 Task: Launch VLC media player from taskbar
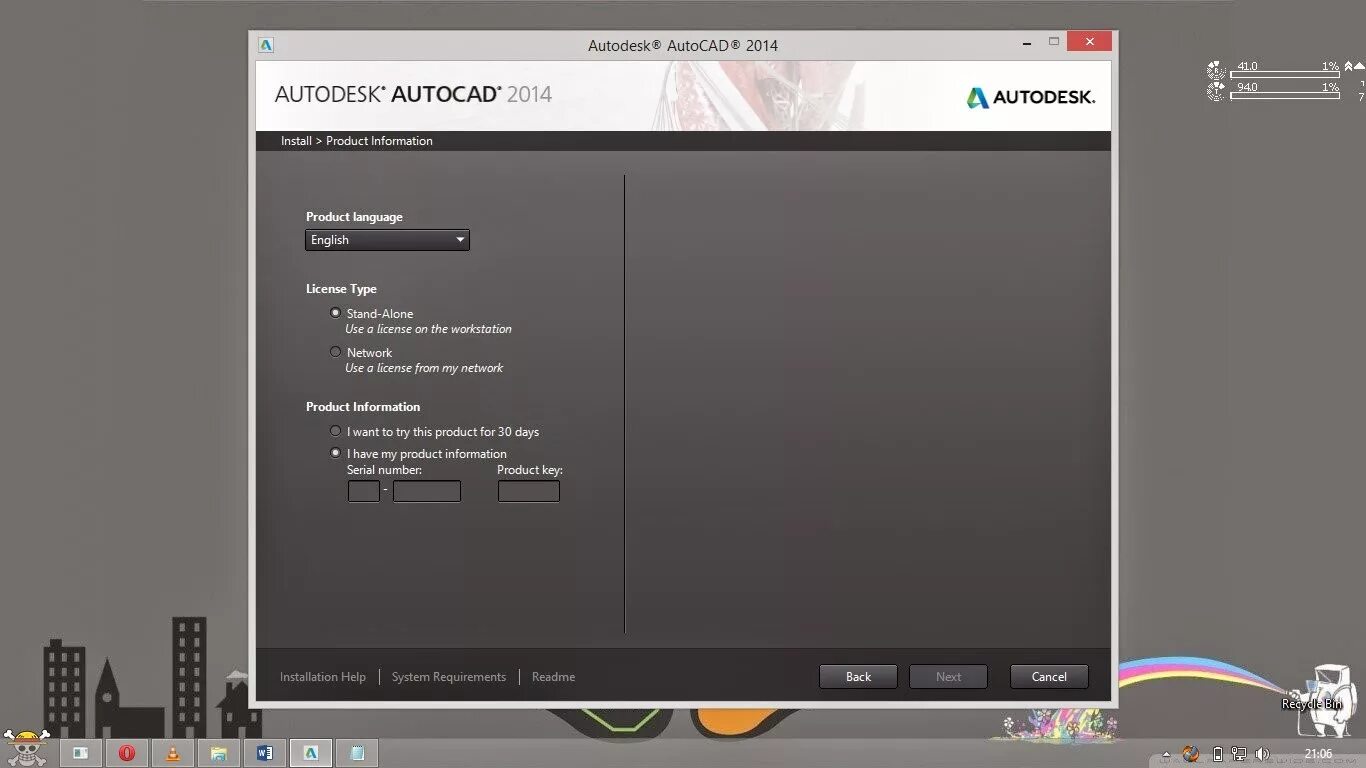[173, 753]
